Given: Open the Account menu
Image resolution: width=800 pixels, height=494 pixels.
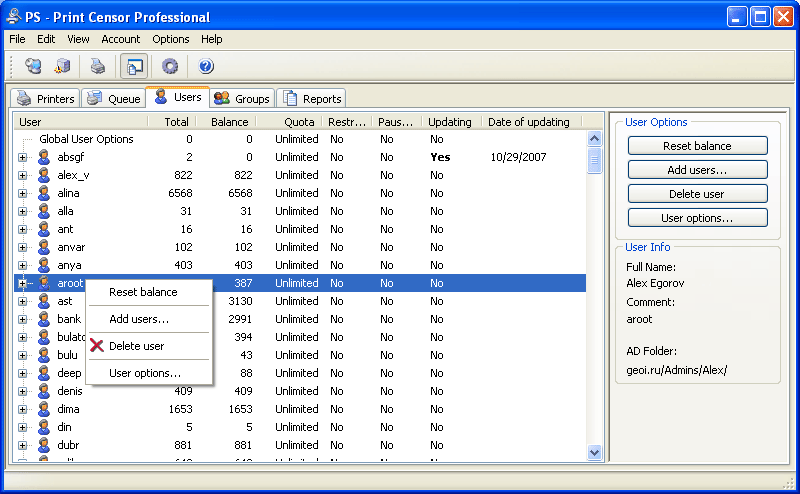Looking at the screenshot, I should tap(120, 39).
